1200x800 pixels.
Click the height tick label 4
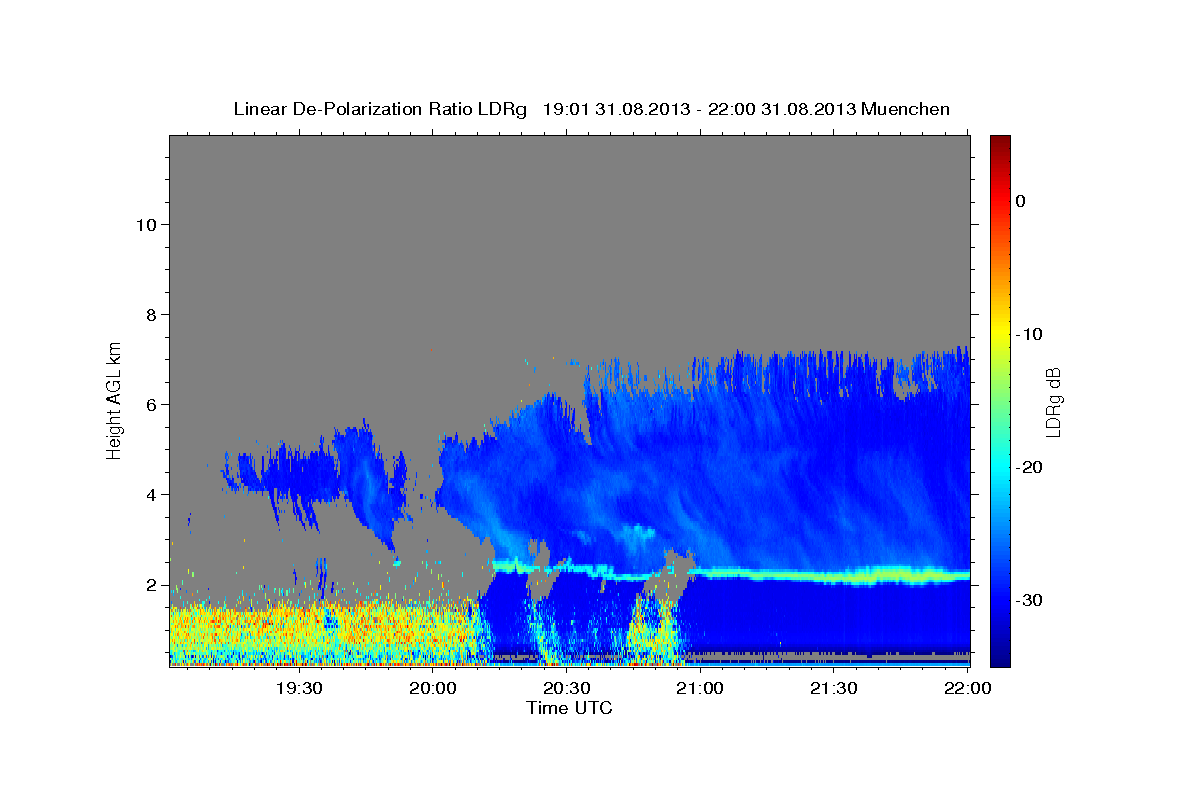click(149, 495)
